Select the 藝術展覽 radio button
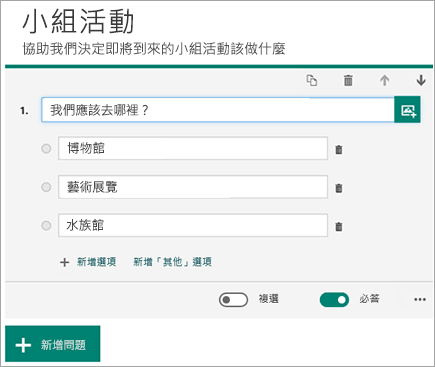Image resolution: width=435 pixels, height=367 pixels. click(x=46, y=187)
